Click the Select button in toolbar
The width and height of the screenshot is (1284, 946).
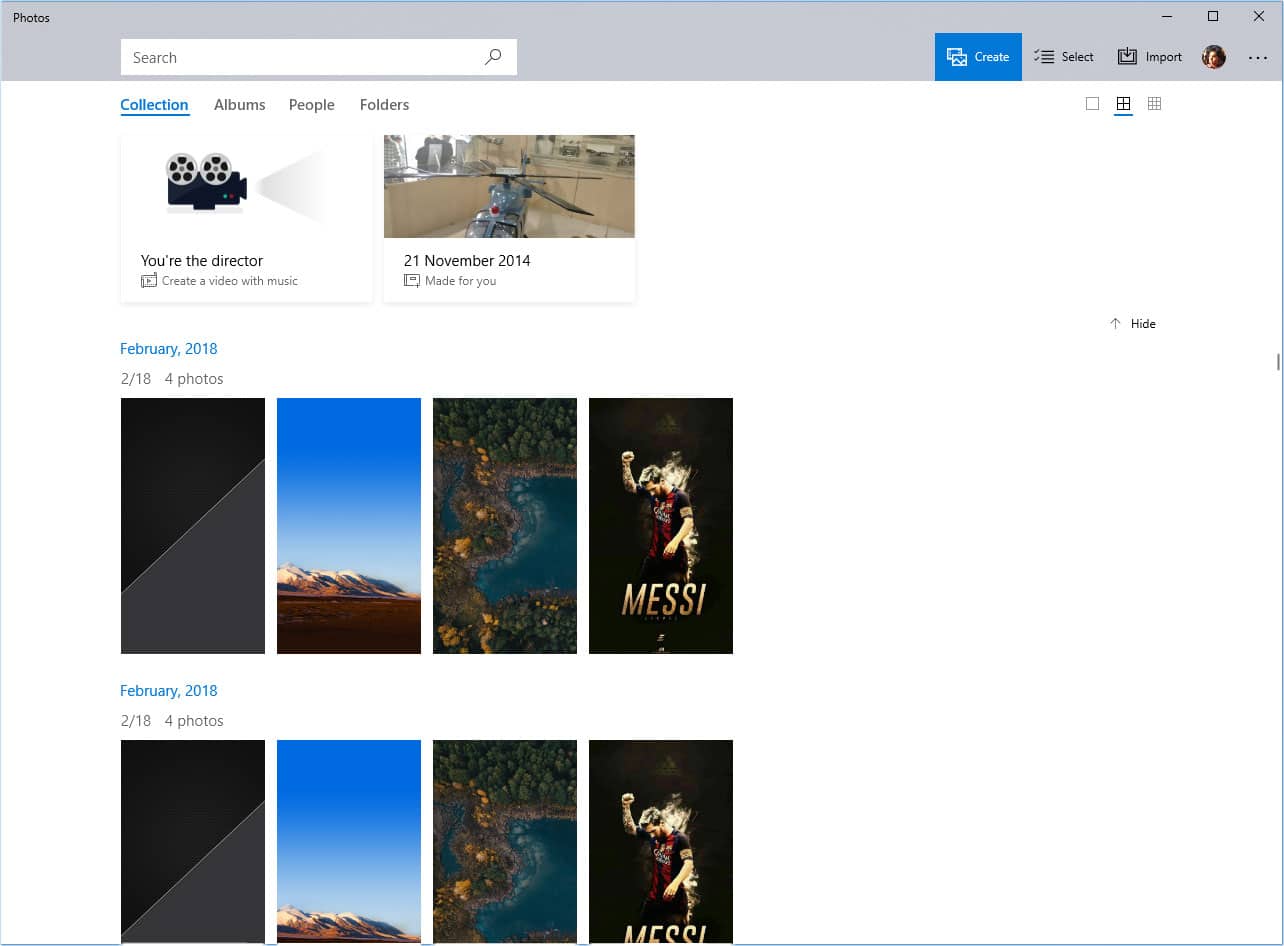click(1064, 57)
